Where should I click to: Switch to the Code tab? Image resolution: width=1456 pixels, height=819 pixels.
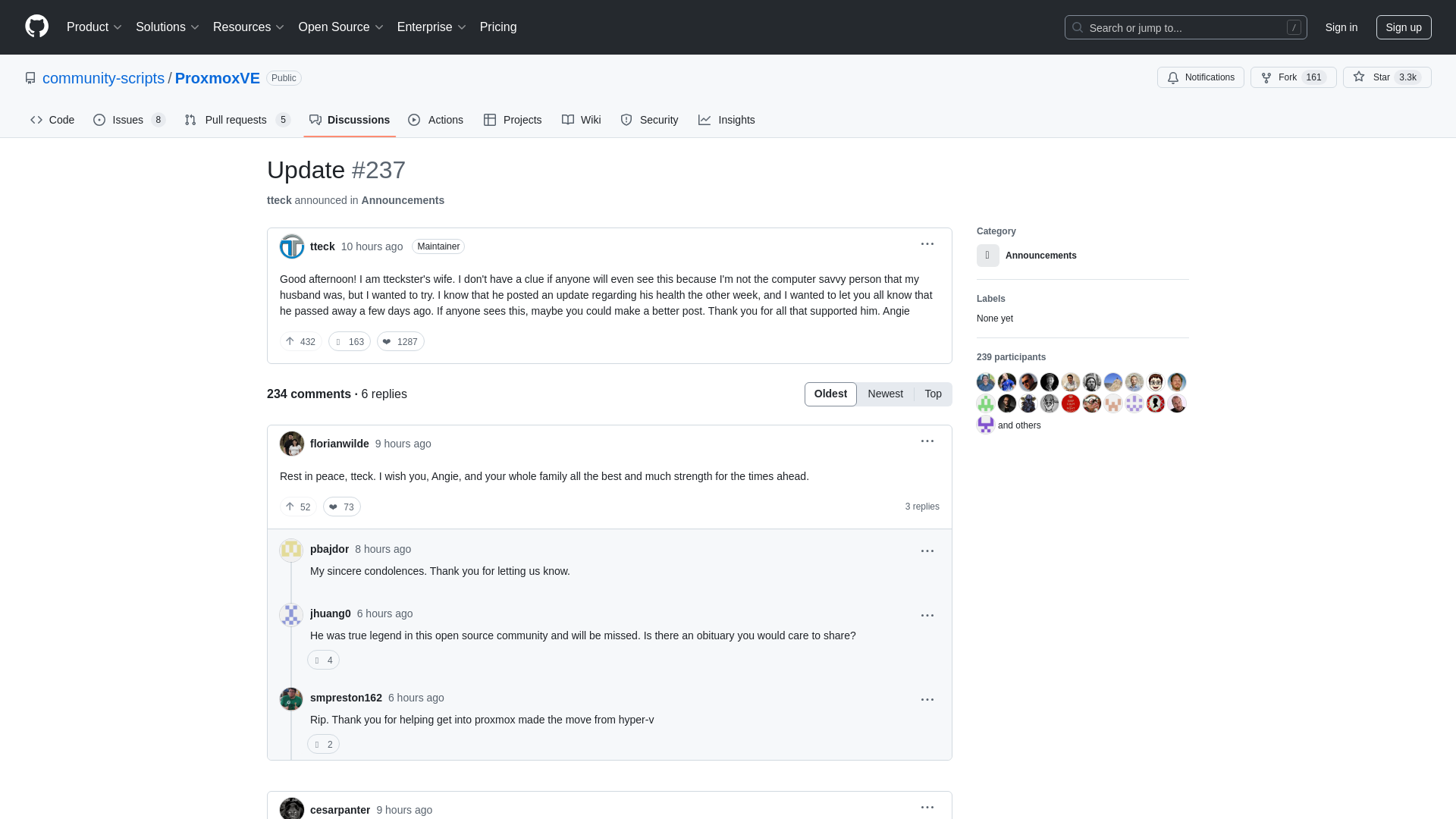[x=52, y=120]
